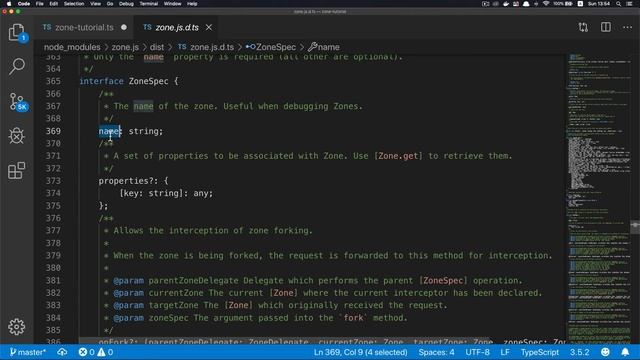This screenshot has width=640, height=360.
Task: Open the Selection menu
Action: 74,4
